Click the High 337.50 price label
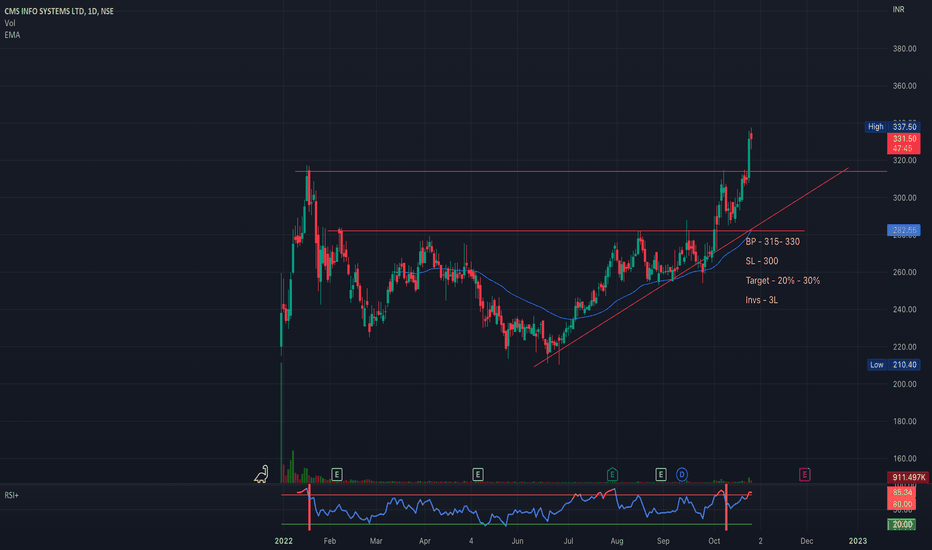This screenshot has width=932, height=550. point(892,127)
